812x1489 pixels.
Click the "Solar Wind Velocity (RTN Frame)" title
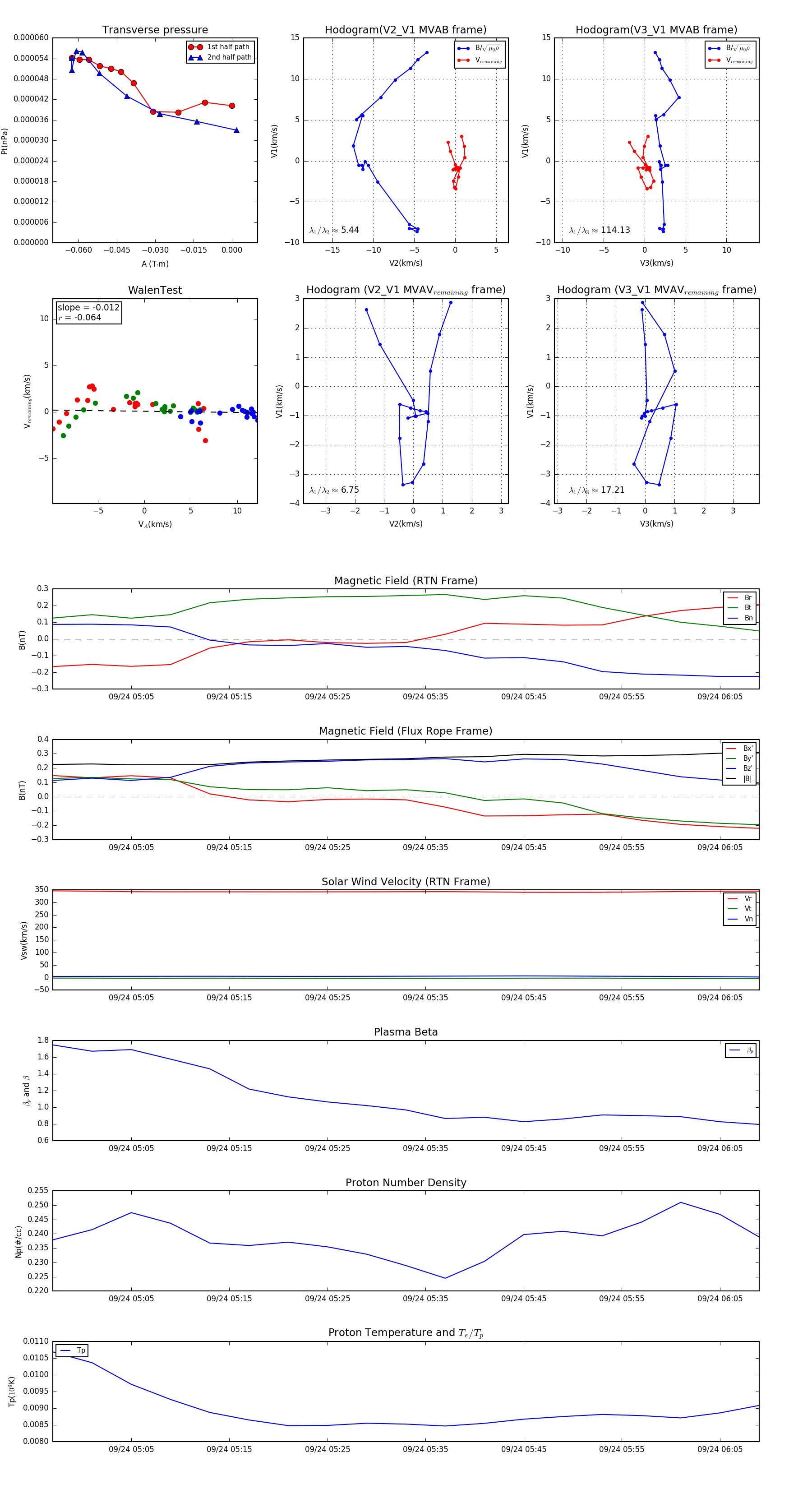tap(406, 882)
